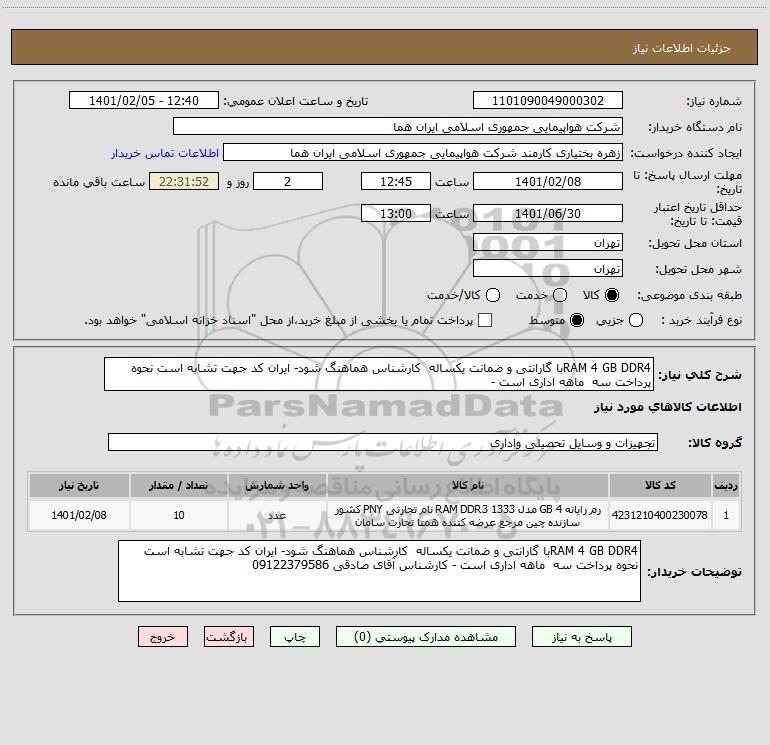Select the کالا radio button
This screenshot has width=770, height=745.
pos(612,295)
